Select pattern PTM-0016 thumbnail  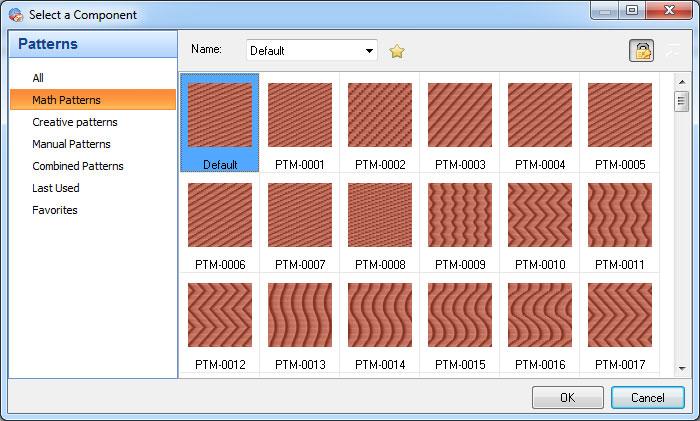pyautogui.click(x=540, y=315)
